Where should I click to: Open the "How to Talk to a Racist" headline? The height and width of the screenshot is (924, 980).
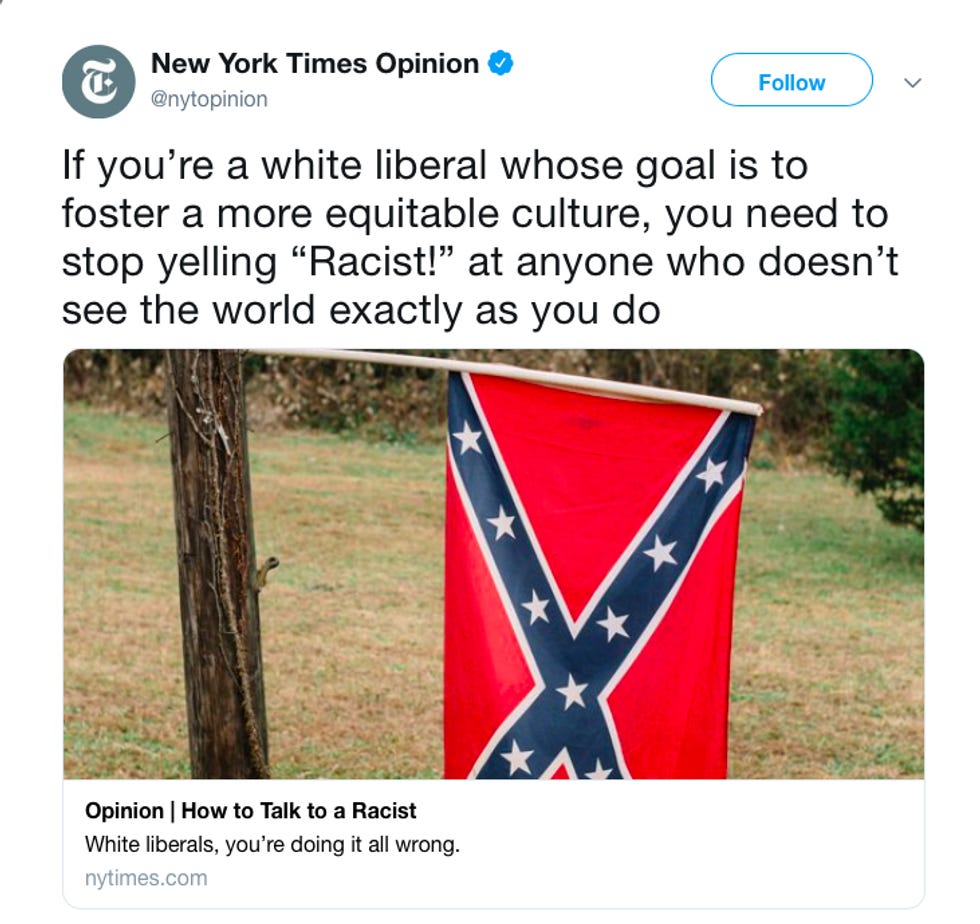(x=299, y=811)
